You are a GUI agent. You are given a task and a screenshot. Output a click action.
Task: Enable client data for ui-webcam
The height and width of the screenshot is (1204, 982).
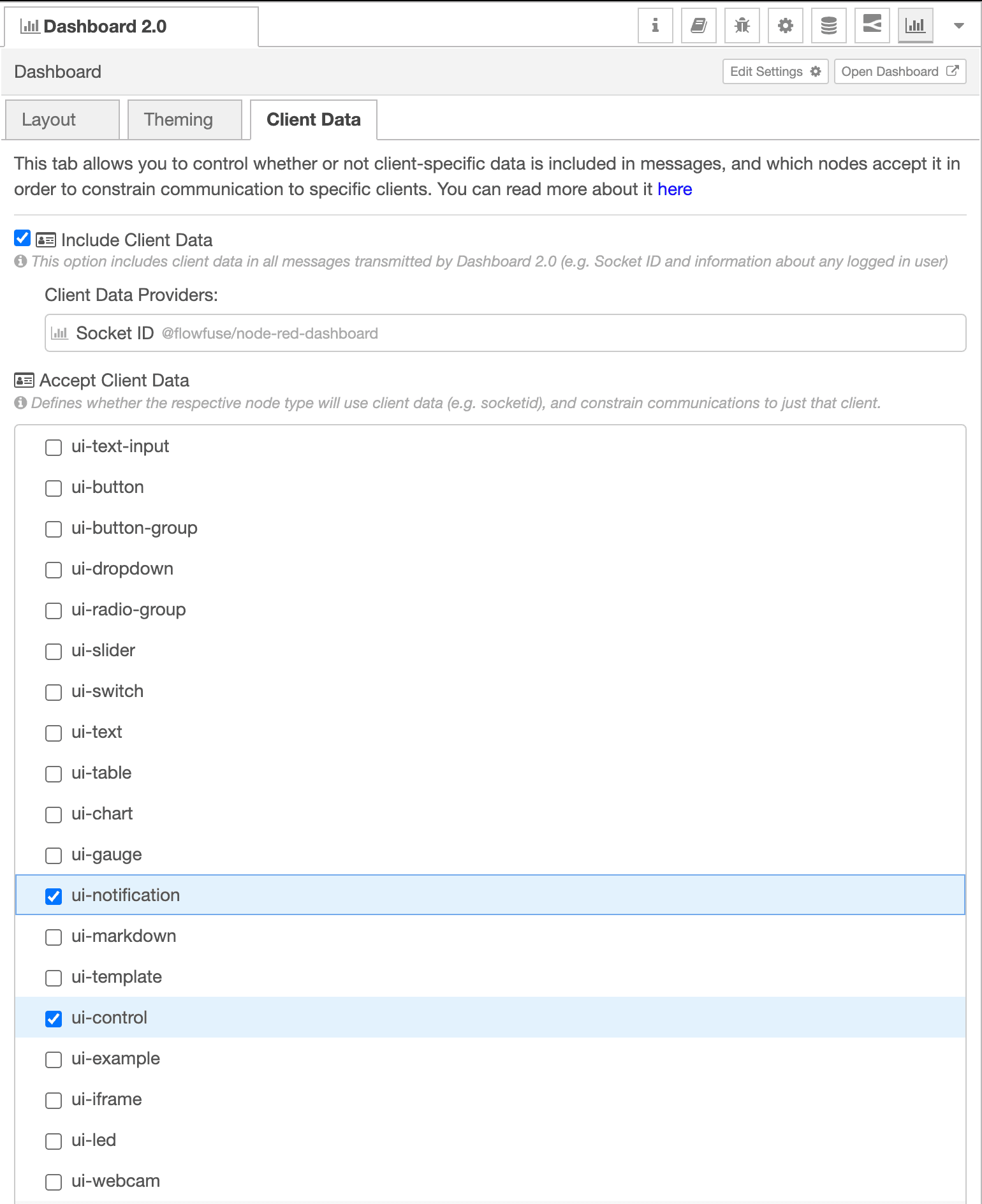click(54, 1182)
